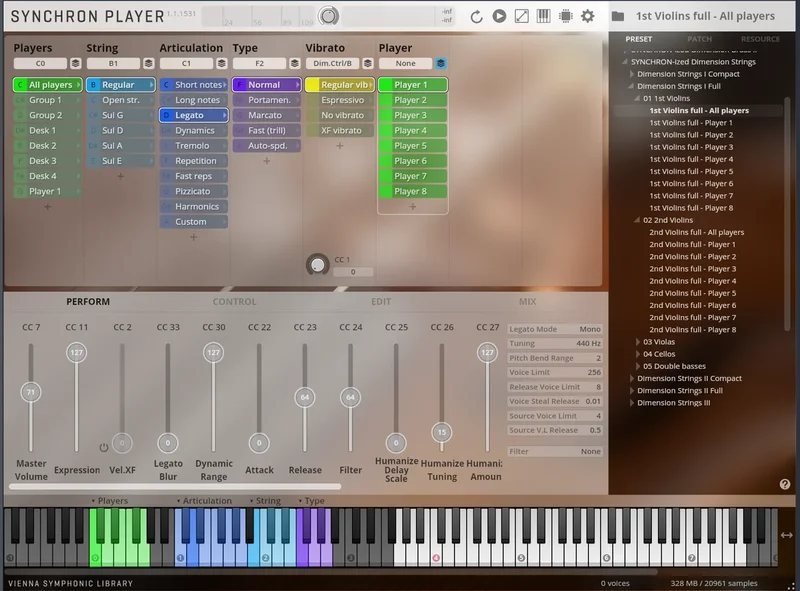Click Legato Mode Mono setting
The image size is (800, 591).
tap(555, 329)
